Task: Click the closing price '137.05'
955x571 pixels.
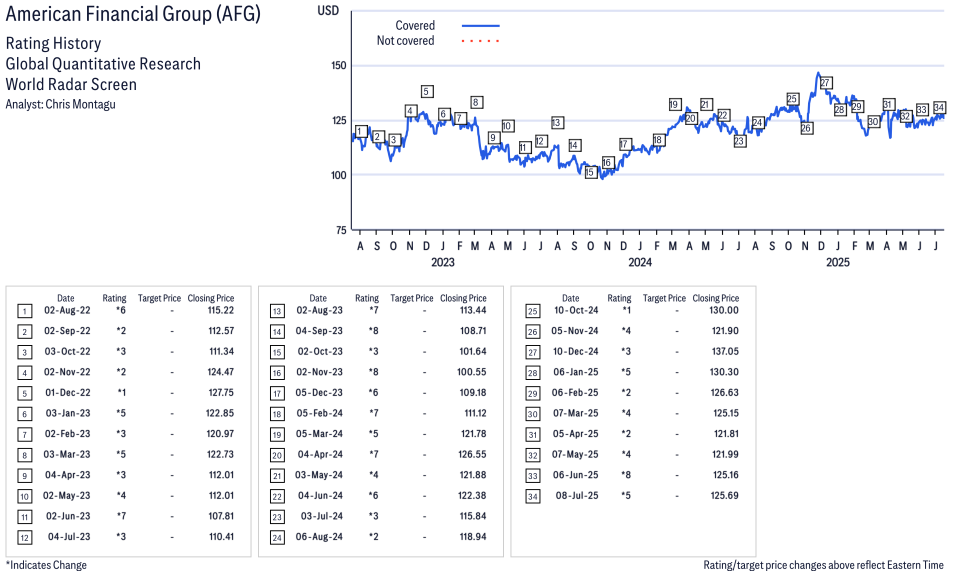Action: (x=725, y=352)
